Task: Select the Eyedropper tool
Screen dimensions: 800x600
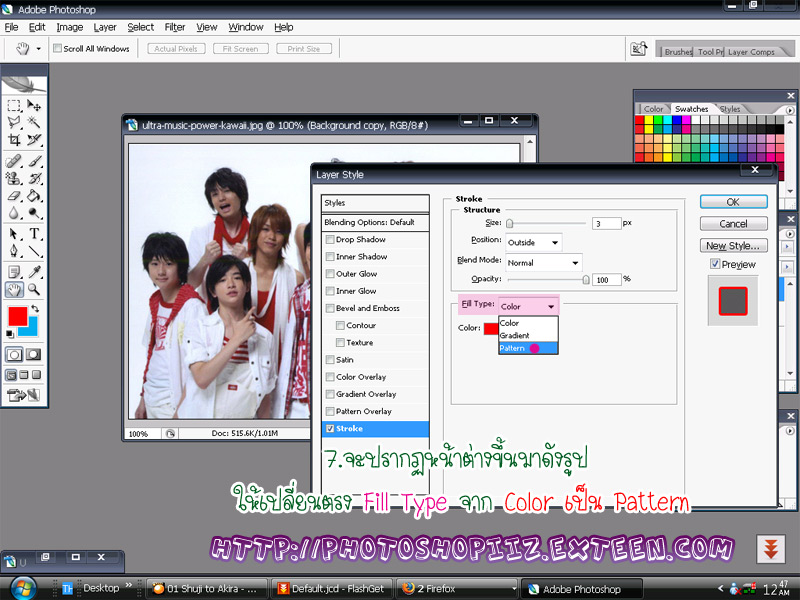Action: pos(35,271)
